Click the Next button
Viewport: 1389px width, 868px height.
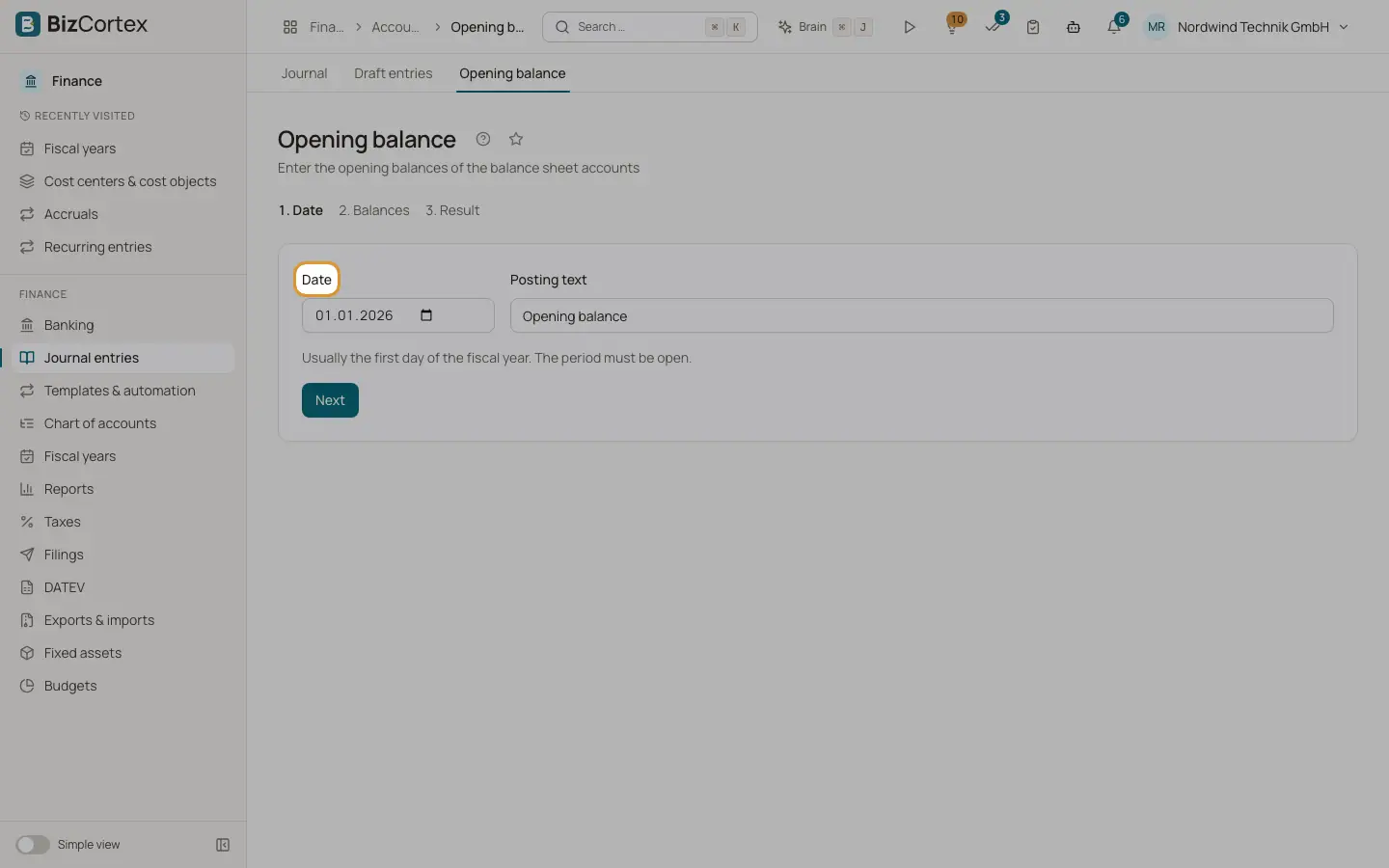pos(330,400)
